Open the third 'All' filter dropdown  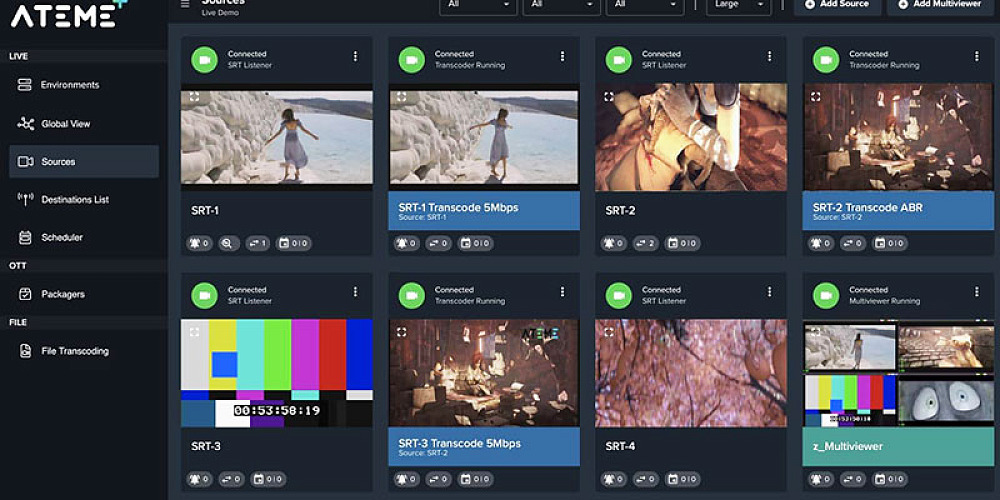(645, 5)
